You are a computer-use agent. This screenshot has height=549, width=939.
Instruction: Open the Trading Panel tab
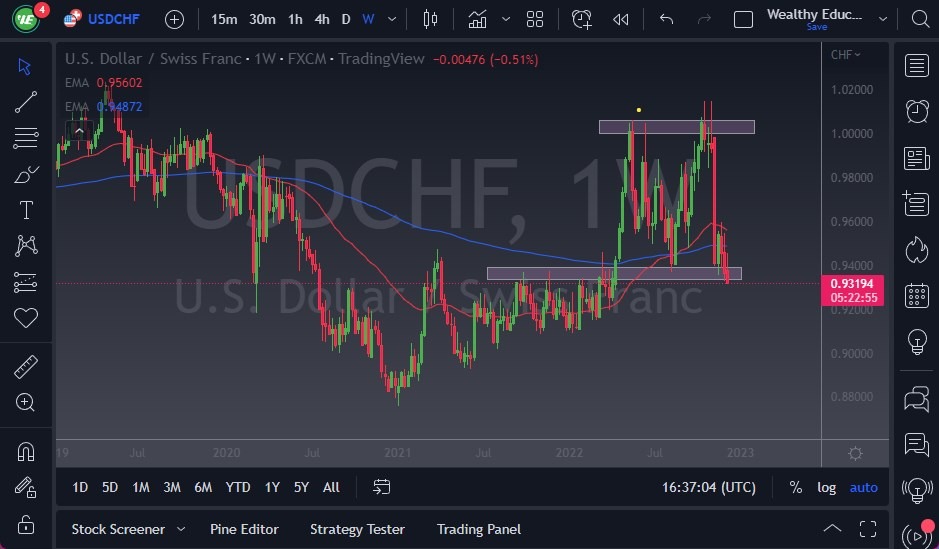pyautogui.click(x=478, y=529)
